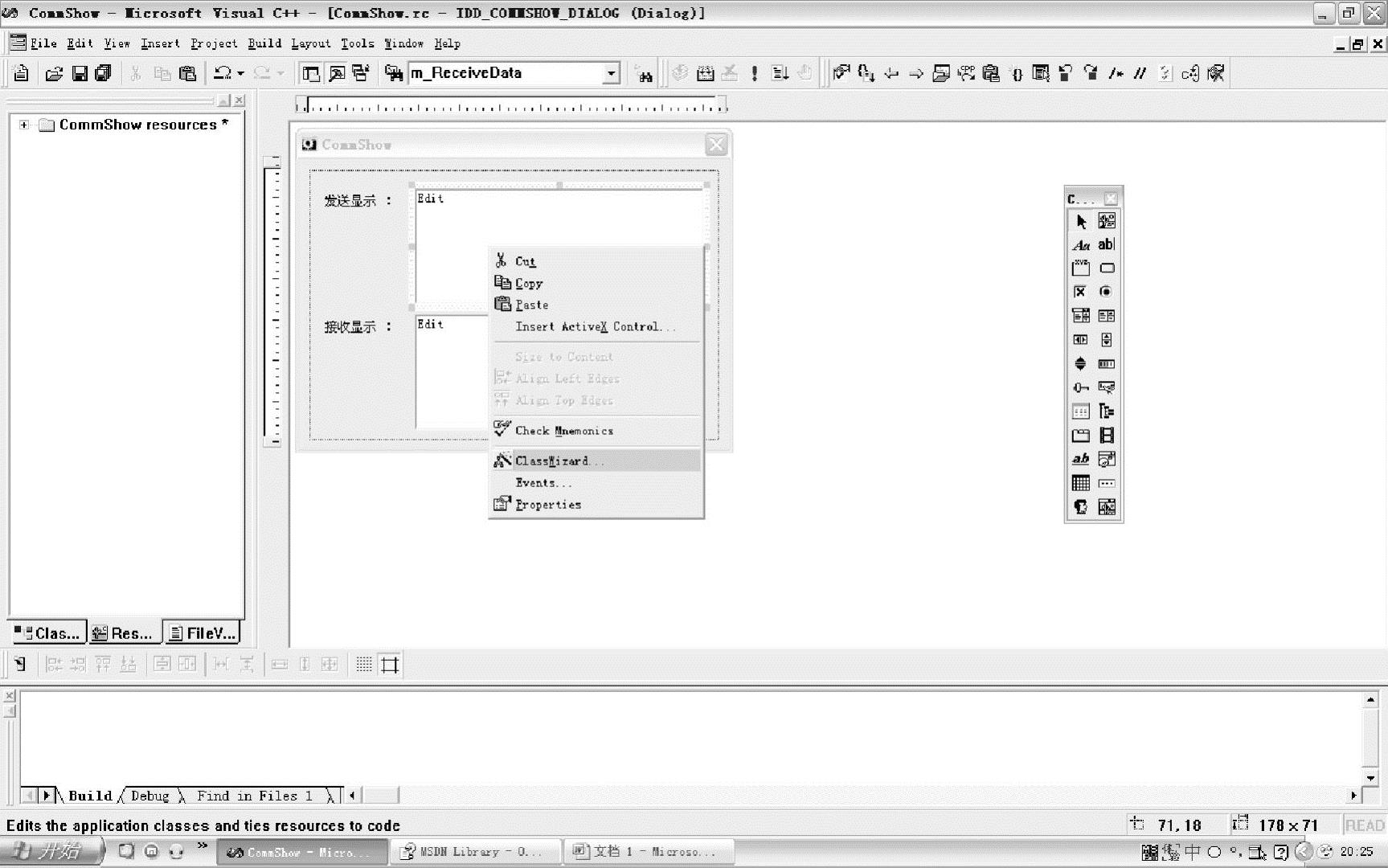The width and height of the screenshot is (1388, 868).
Task: Open the File menu
Action: coord(43,43)
